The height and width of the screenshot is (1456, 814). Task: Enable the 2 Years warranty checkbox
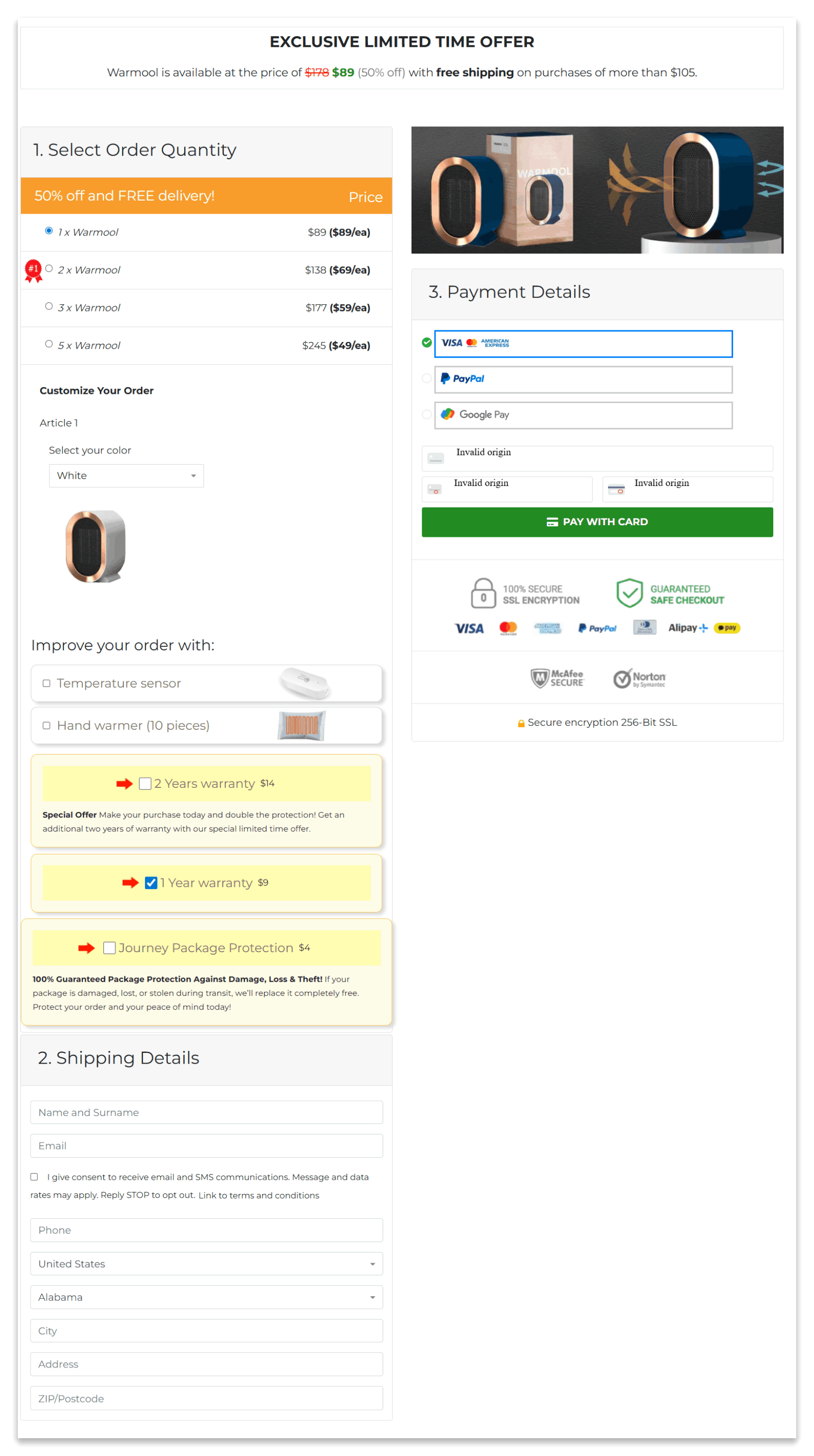coord(145,783)
